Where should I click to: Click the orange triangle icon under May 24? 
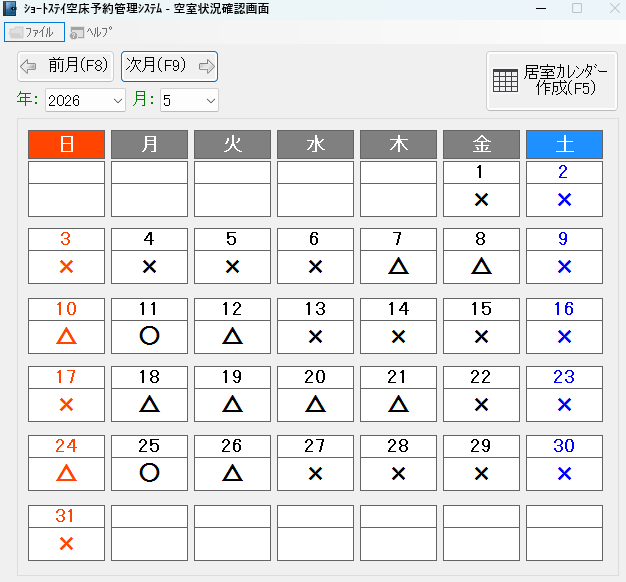[66, 473]
